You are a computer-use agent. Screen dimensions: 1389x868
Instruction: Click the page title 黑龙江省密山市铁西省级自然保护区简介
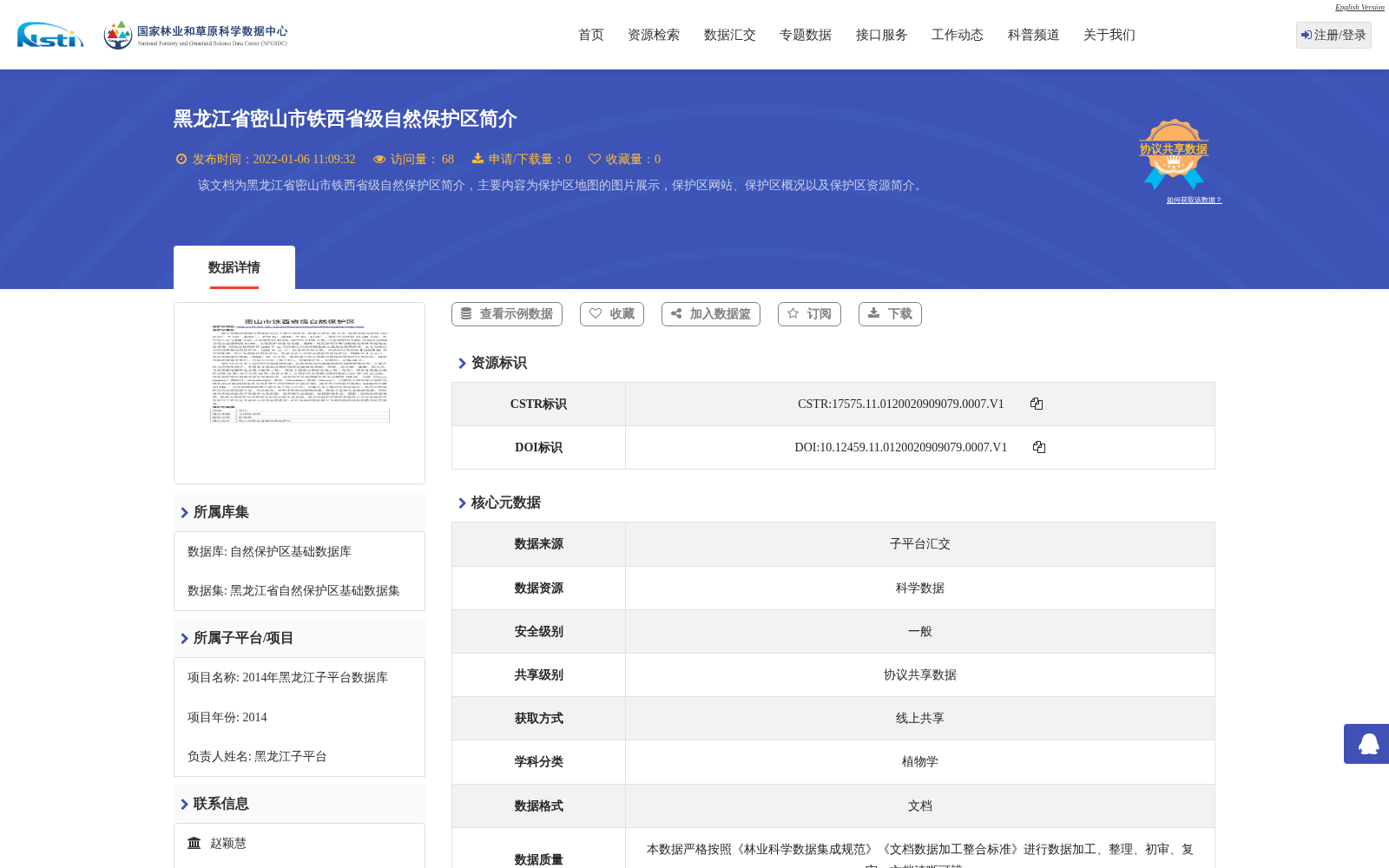[x=345, y=119]
